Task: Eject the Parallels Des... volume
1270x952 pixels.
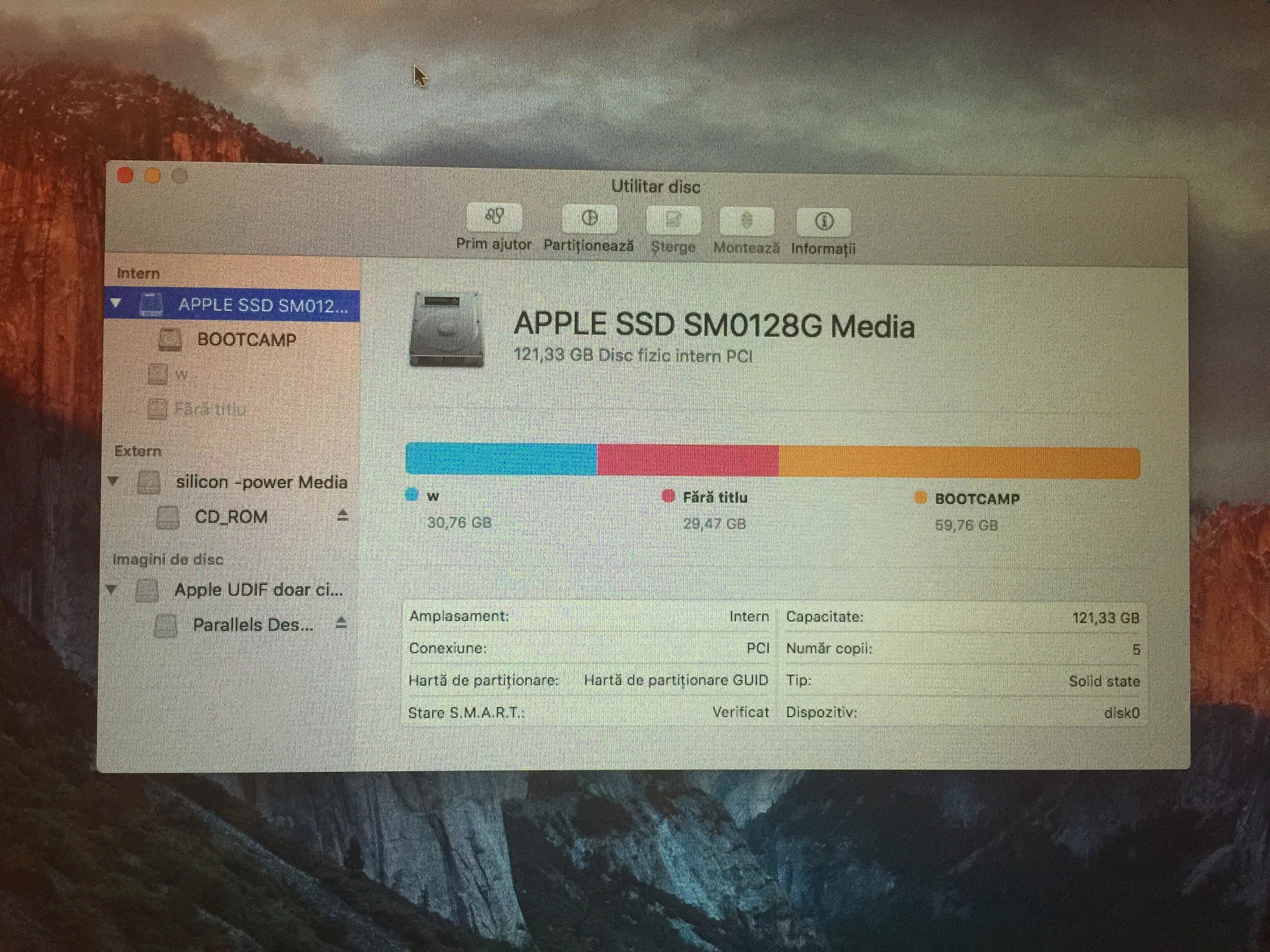Action: (x=341, y=623)
